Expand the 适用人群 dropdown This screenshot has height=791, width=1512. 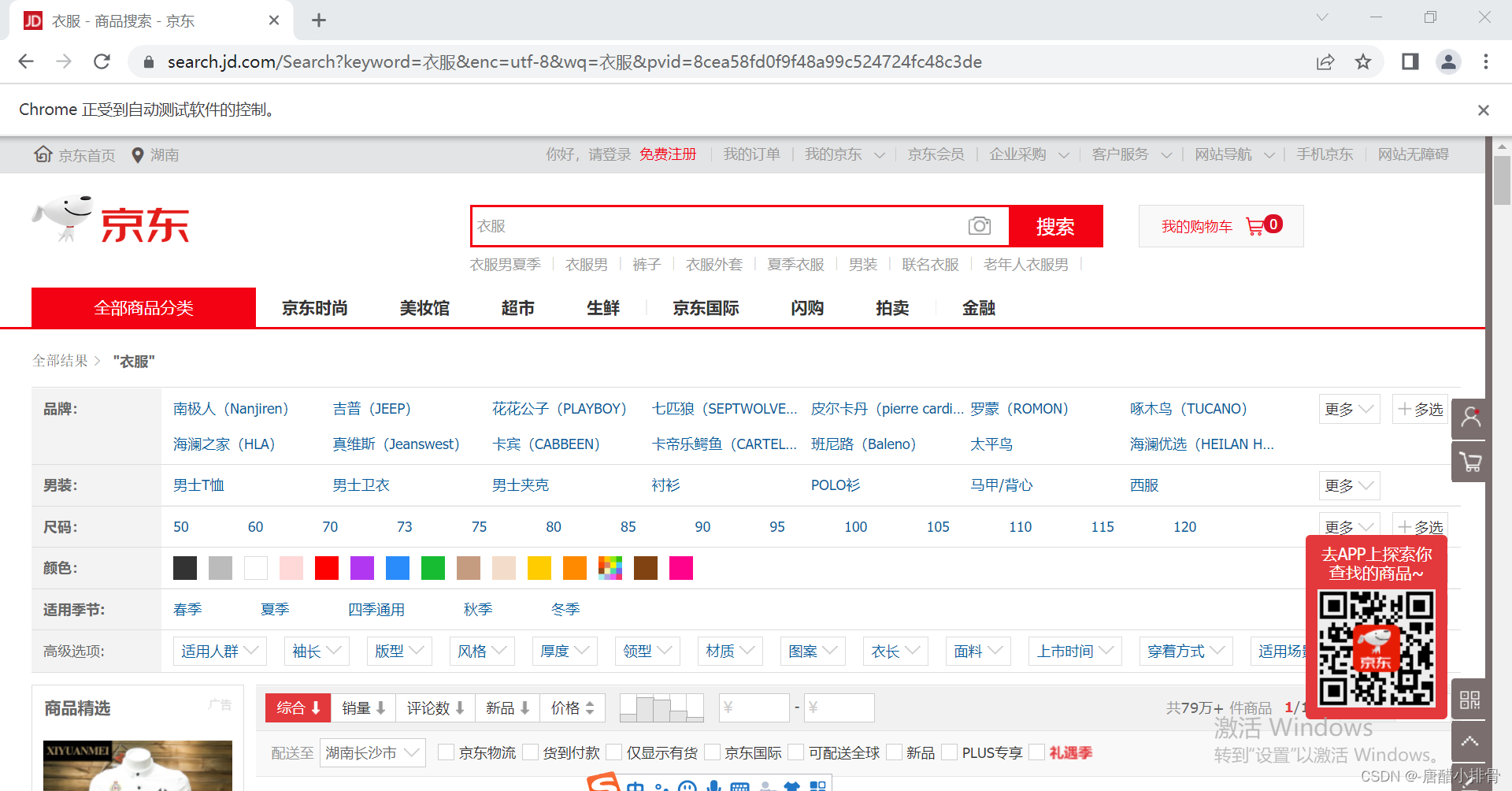[x=220, y=651]
